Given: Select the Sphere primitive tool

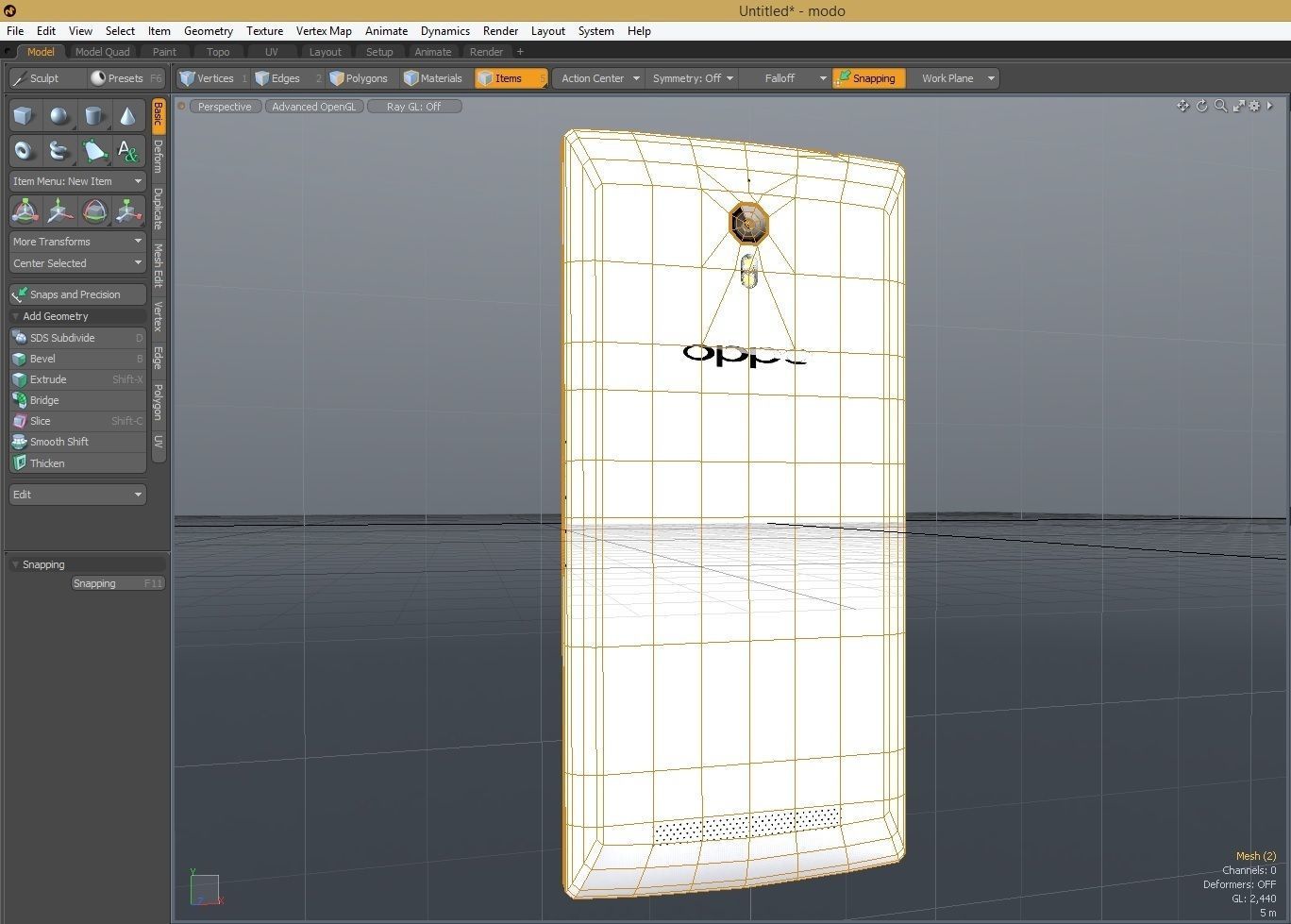Looking at the screenshot, I should pyautogui.click(x=59, y=116).
